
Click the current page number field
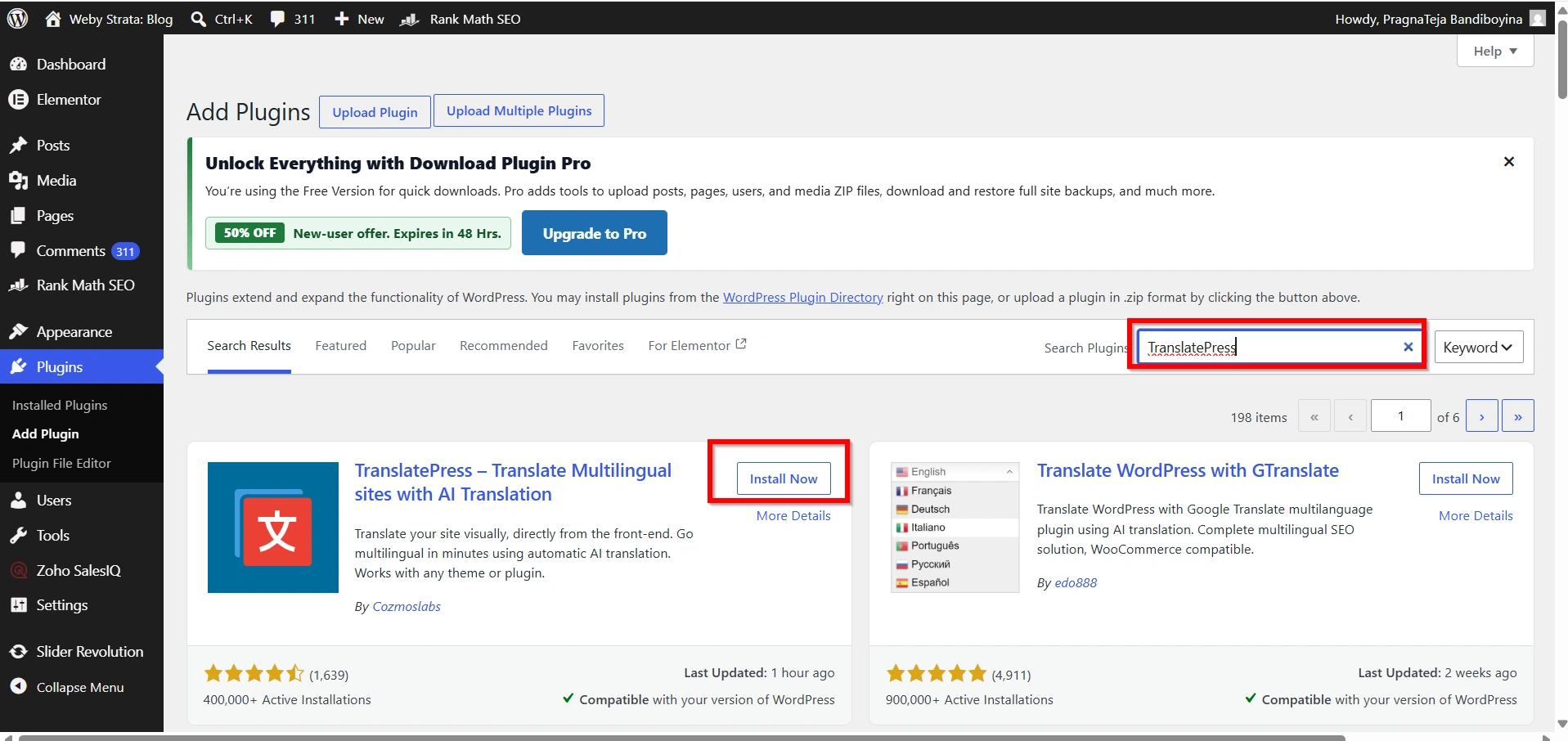pyautogui.click(x=1401, y=416)
